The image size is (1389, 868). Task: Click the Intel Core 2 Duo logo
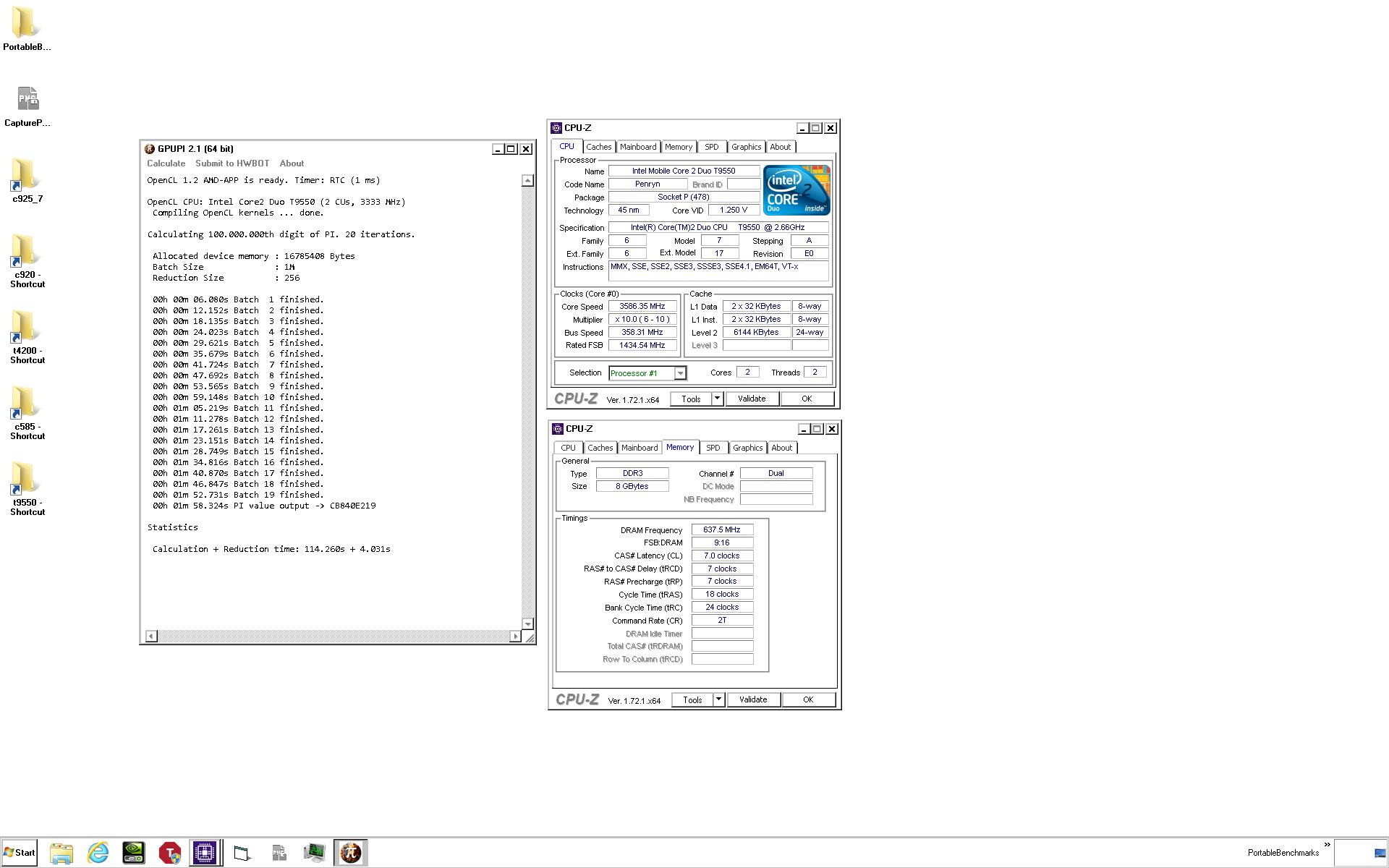[797, 190]
